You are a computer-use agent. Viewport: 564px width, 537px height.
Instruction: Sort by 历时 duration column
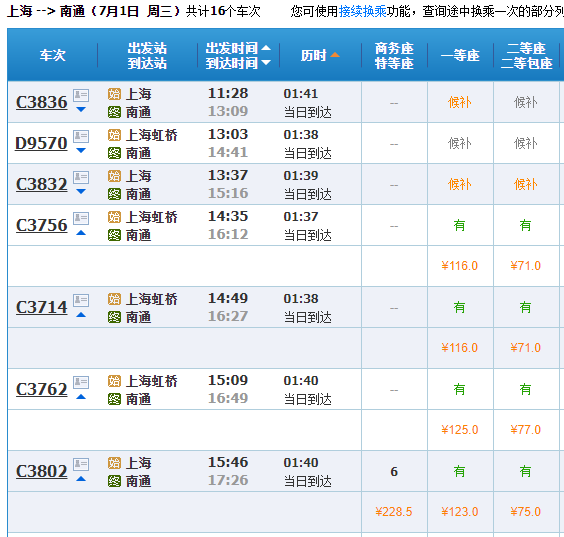pos(320,55)
